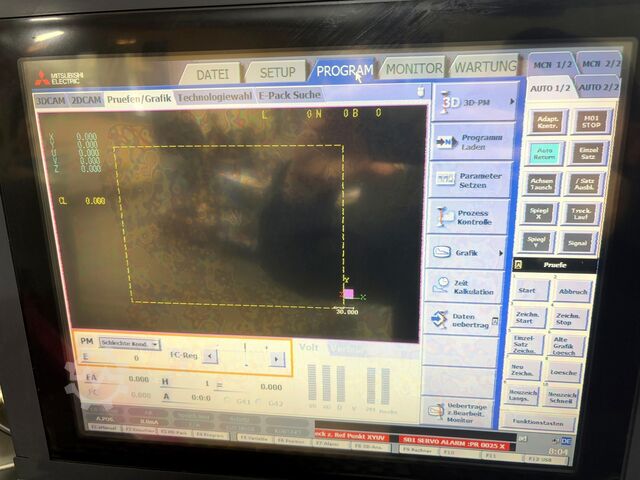
Task: Open the PM Schlechter Kond. dropdown
Action: point(130,344)
